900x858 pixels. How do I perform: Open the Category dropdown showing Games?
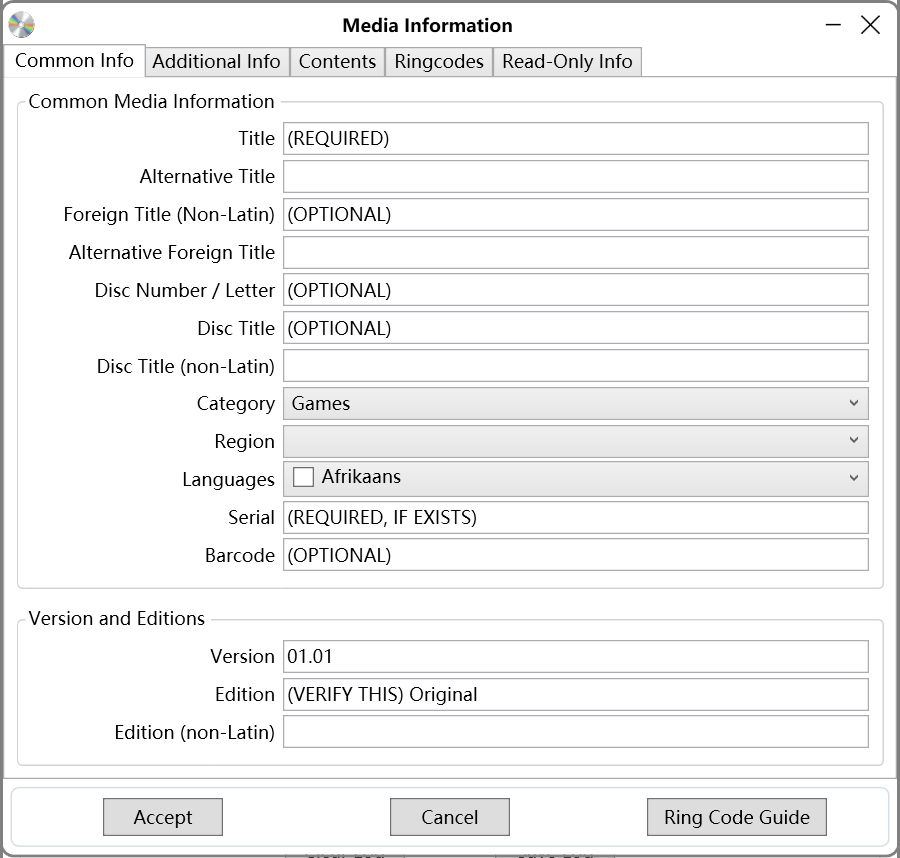tap(576, 403)
